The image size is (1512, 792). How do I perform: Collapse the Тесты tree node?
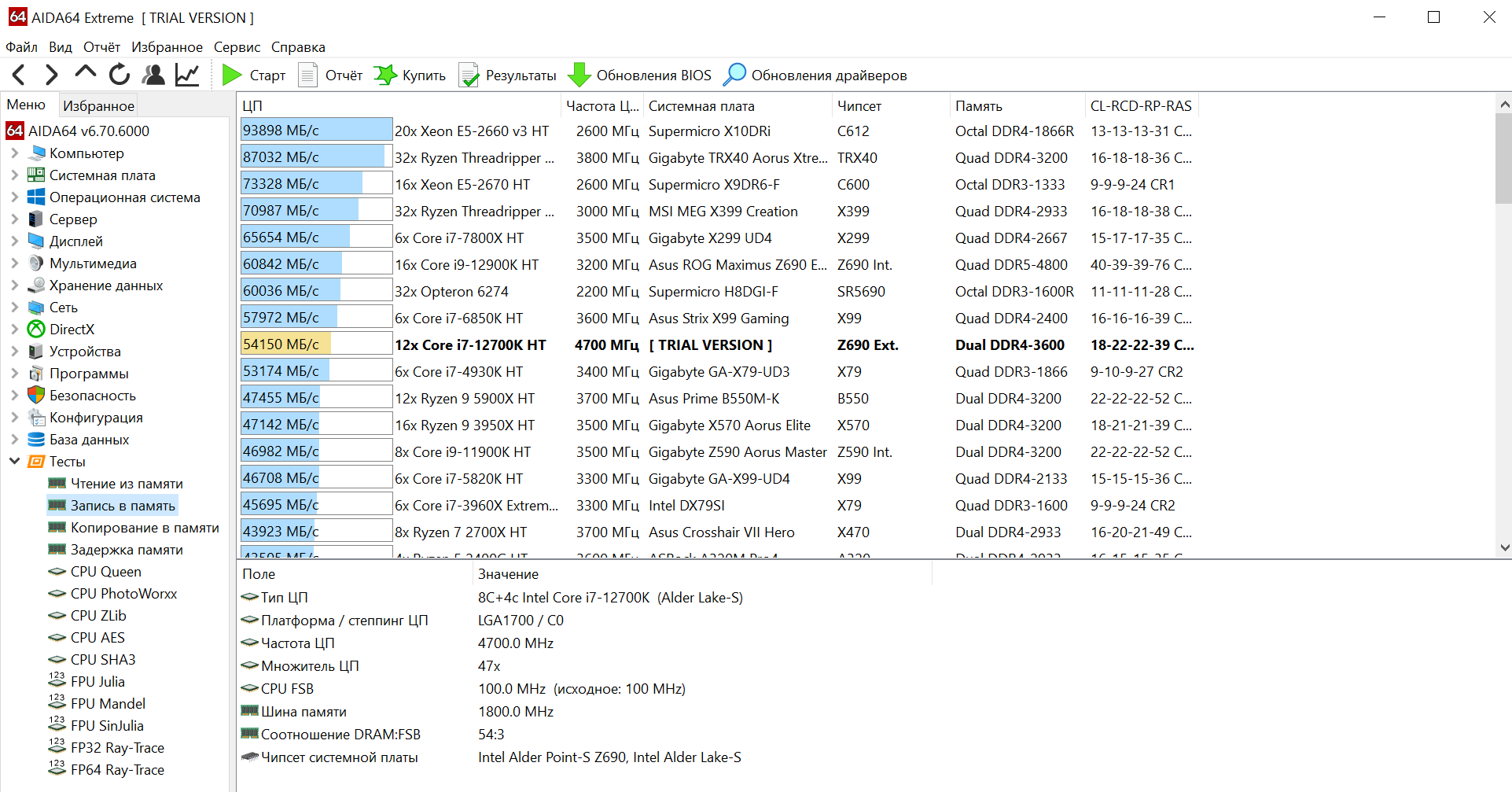tap(15, 461)
